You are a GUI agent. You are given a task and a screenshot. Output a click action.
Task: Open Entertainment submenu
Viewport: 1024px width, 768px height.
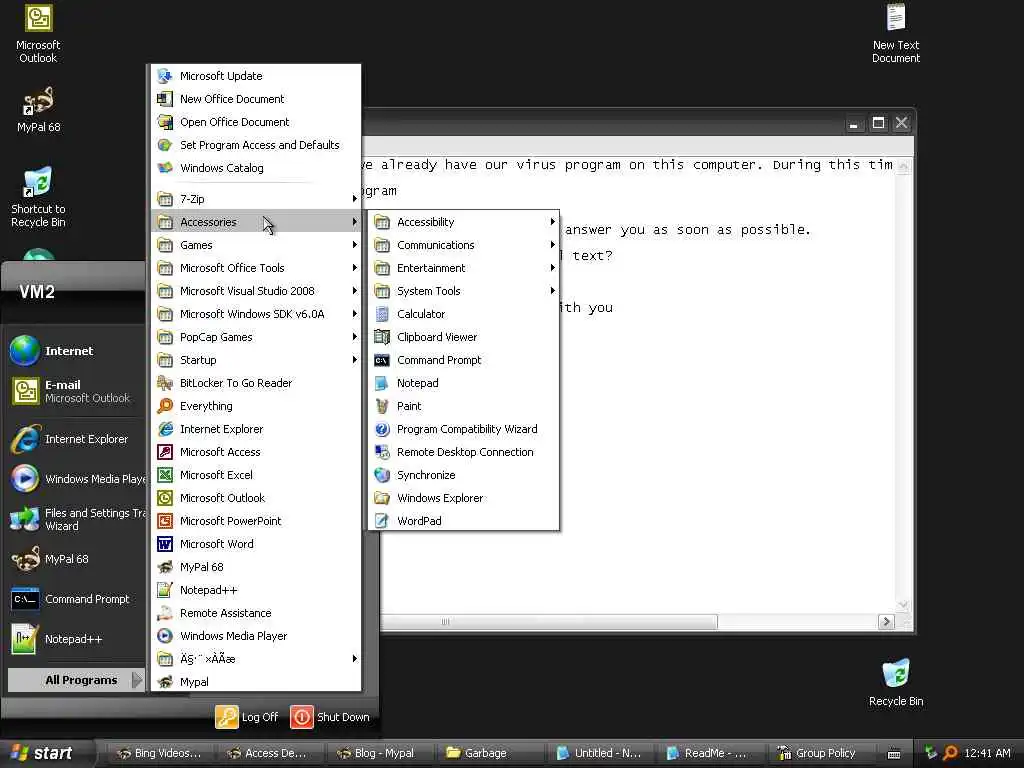pos(463,268)
